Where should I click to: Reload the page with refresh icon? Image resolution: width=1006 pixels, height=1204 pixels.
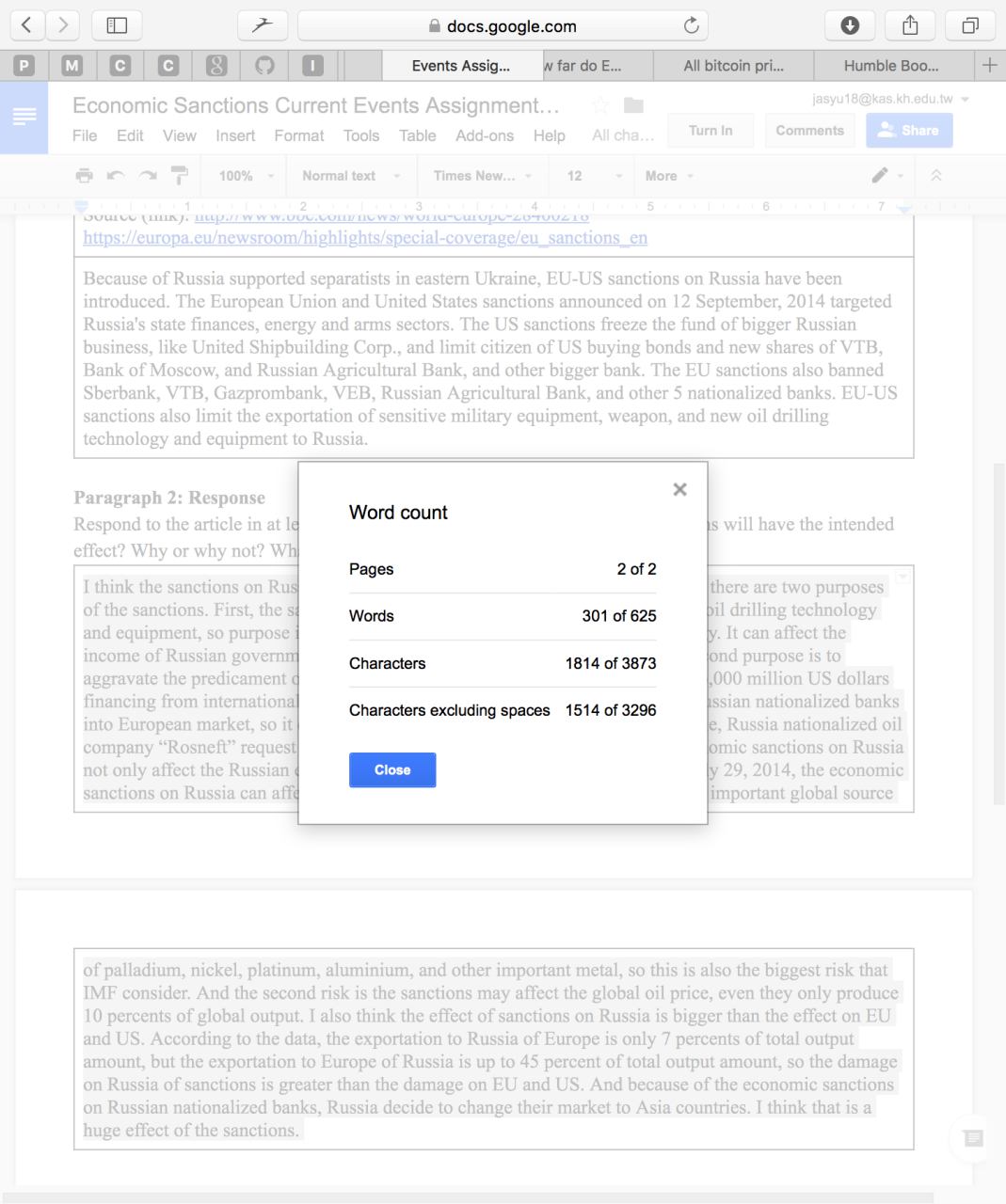click(691, 26)
